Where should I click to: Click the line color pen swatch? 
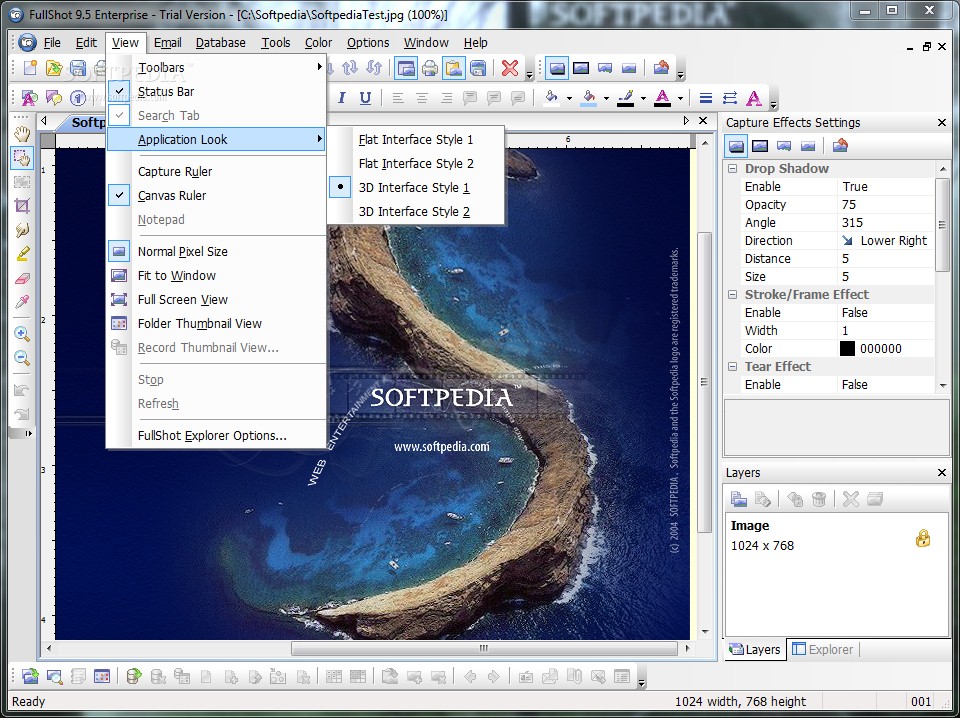(625, 98)
